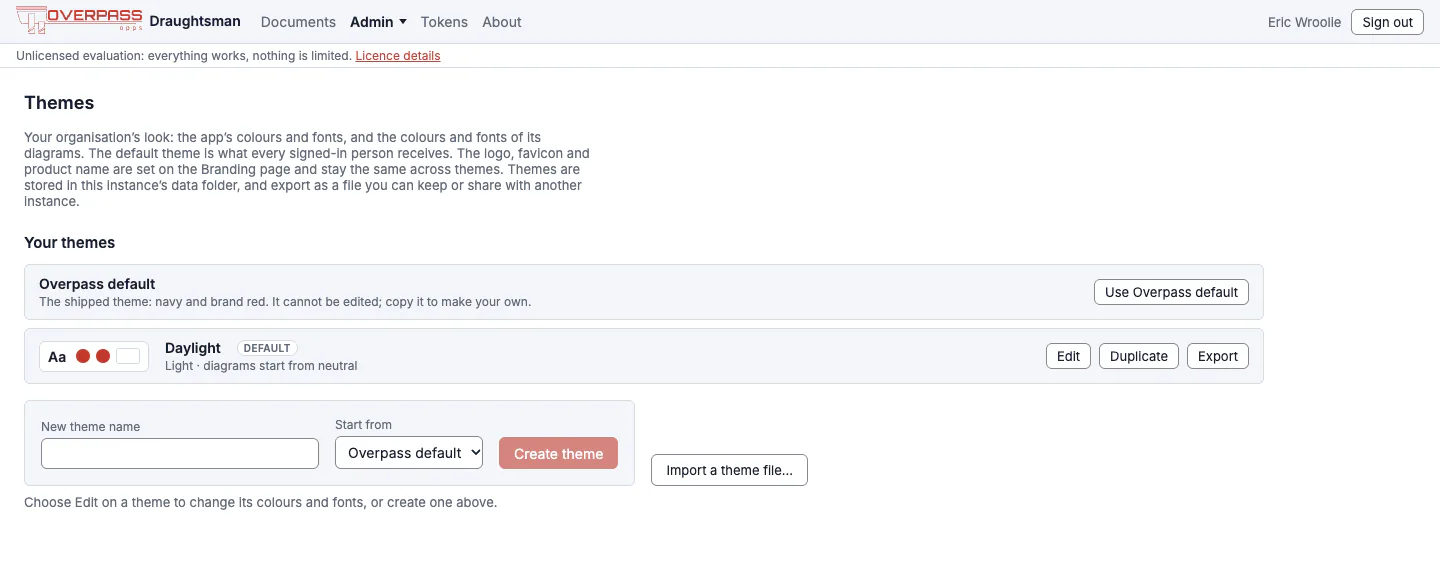The height and width of the screenshot is (565, 1440).
Task: Open the Licence details link
Action: click(x=398, y=56)
